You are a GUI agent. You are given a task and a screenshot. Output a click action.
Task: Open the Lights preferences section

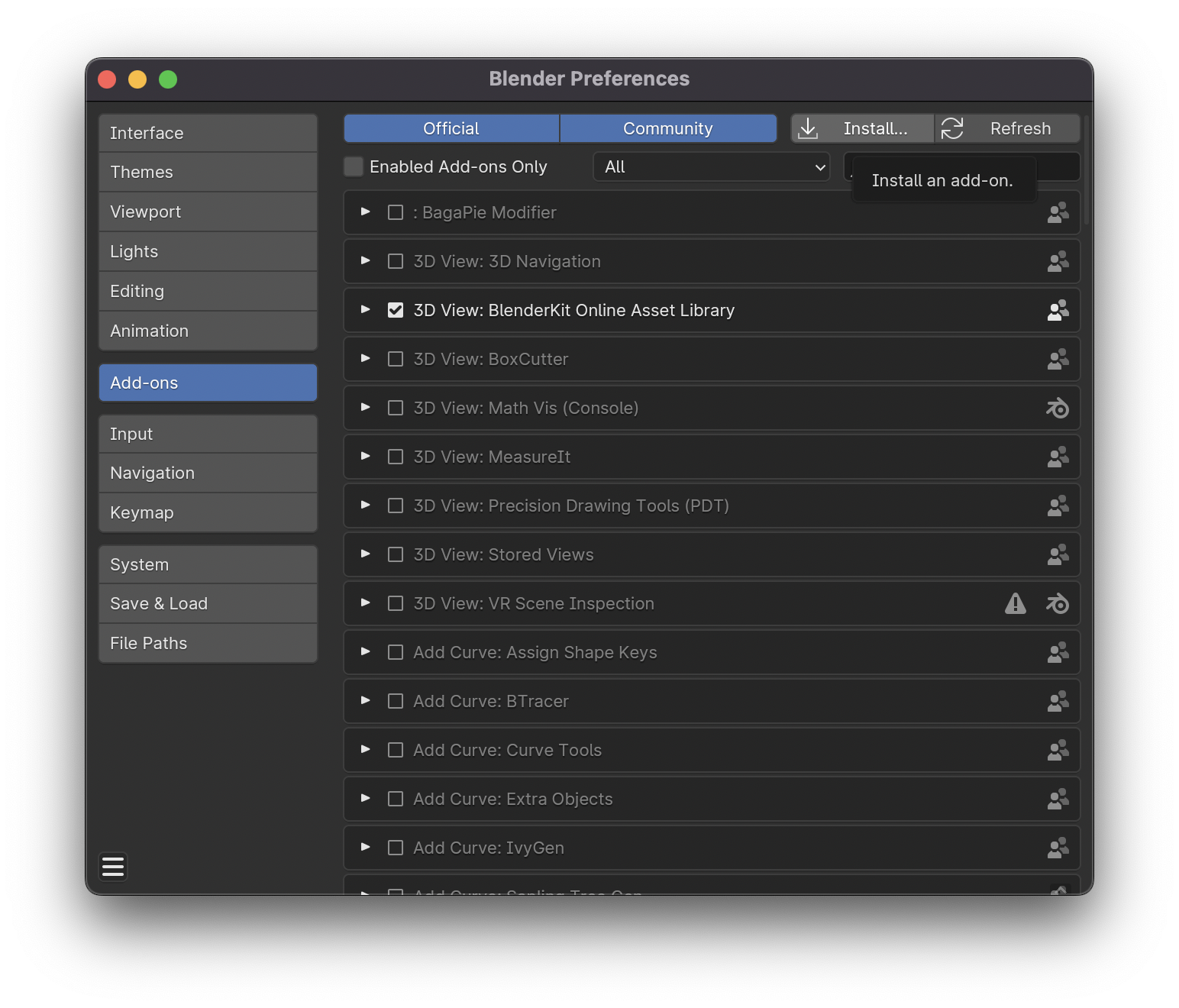(208, 252)
